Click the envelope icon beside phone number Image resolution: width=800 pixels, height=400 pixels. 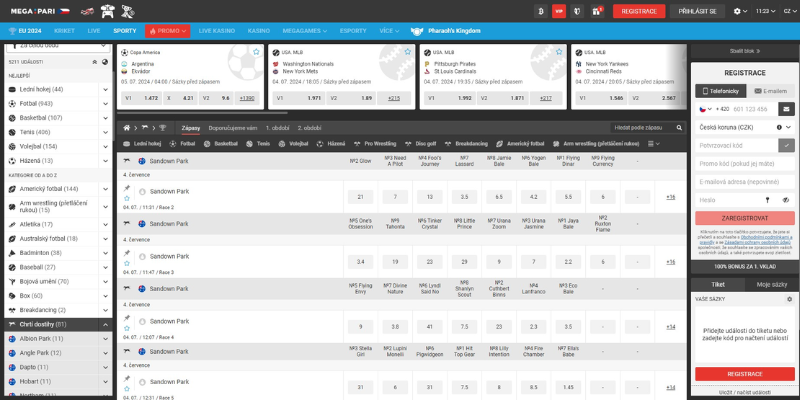(x=787, y=109)
